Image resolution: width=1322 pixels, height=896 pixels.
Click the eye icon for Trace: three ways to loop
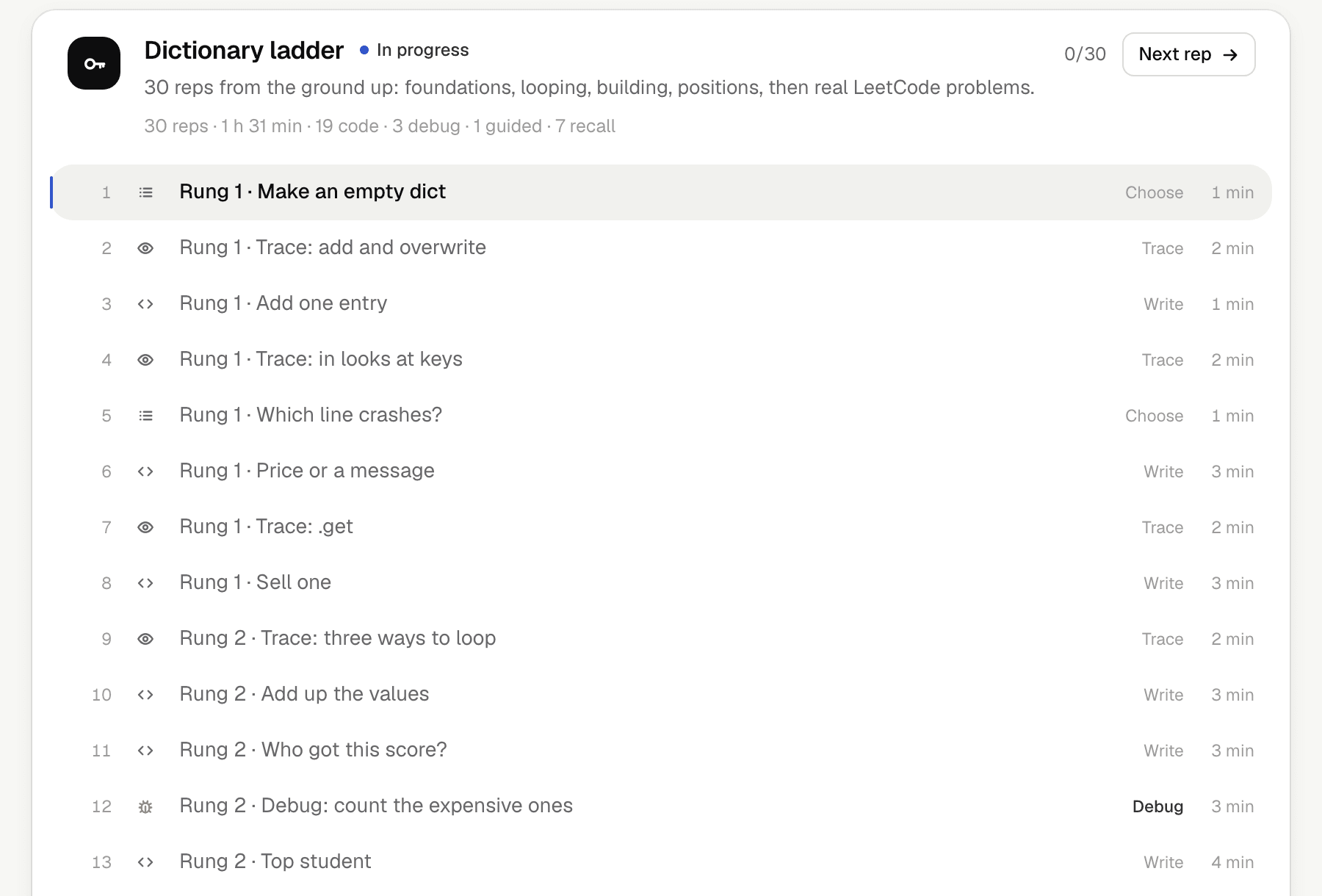[x=146, y=639]
